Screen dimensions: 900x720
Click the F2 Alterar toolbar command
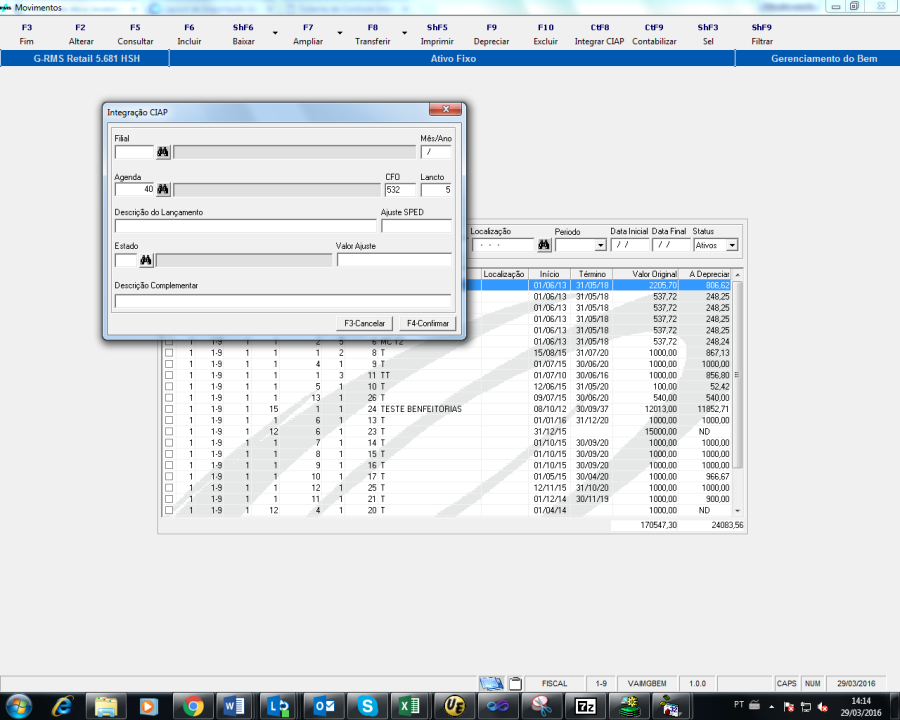click(81, 34)
